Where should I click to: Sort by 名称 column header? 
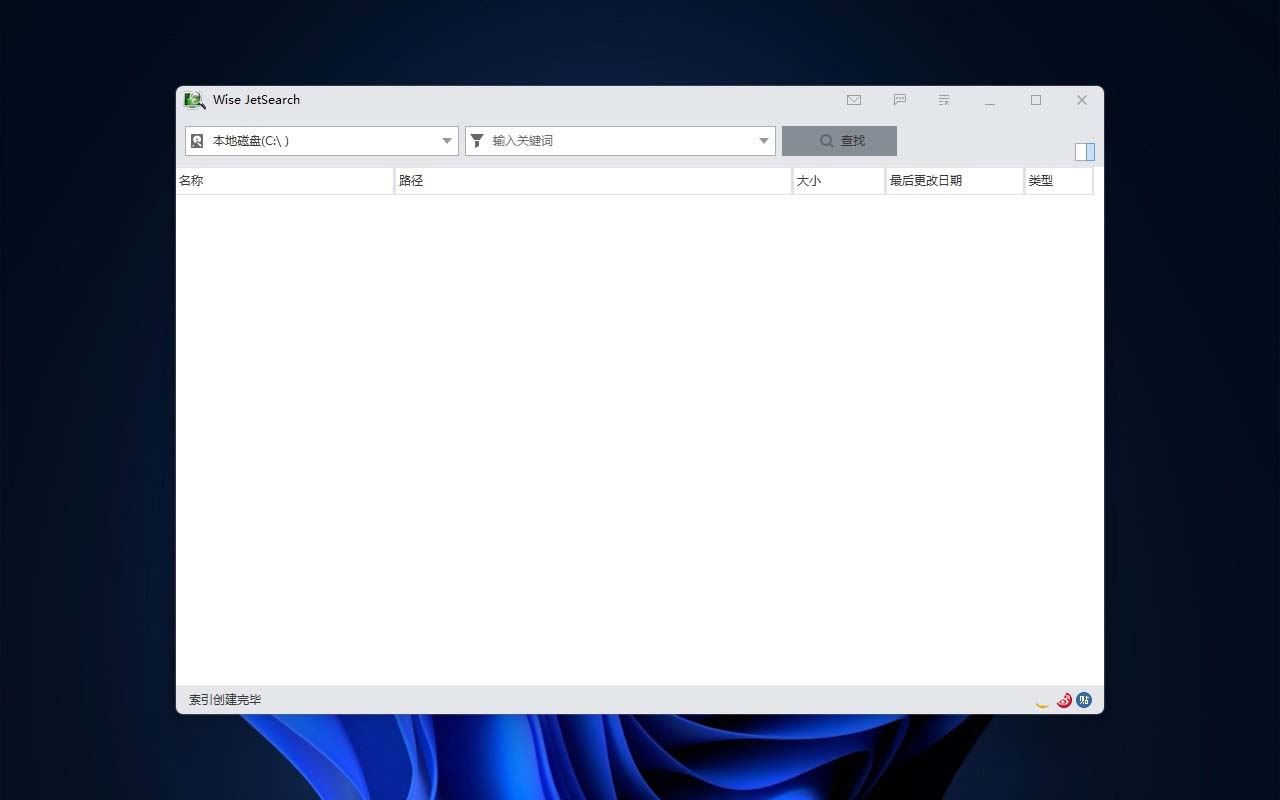(x=285, y=181)
